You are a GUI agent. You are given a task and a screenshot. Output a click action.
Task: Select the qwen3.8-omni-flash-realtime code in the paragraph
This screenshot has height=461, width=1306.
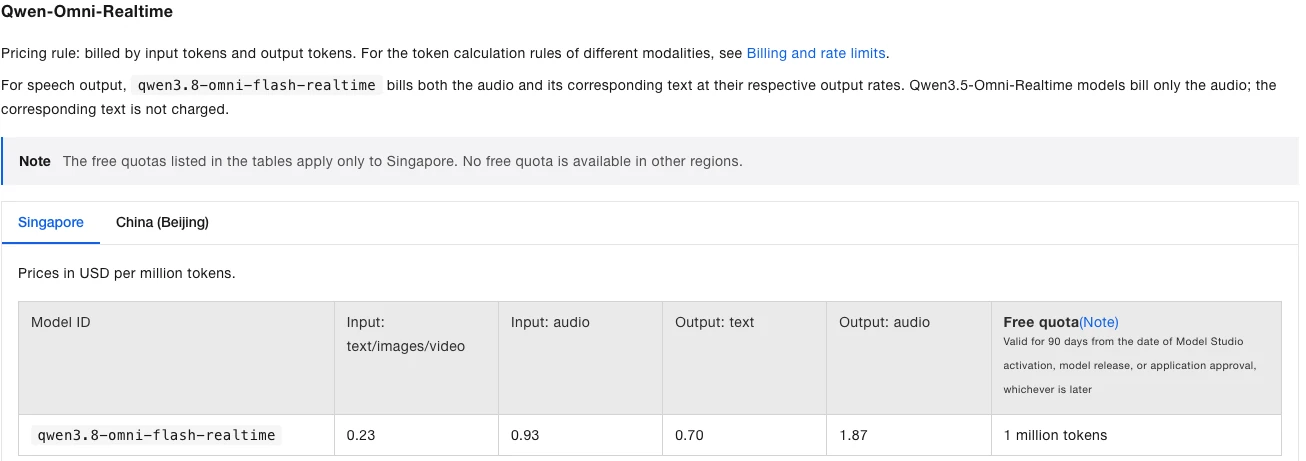point(257,85)
